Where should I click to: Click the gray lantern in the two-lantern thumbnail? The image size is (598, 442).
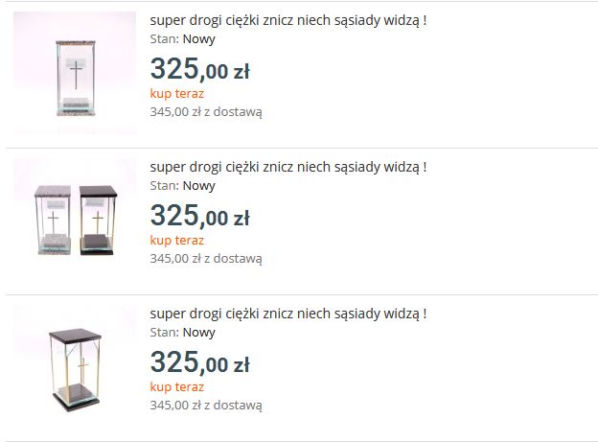pyautogui.click(x=53, y=220)
